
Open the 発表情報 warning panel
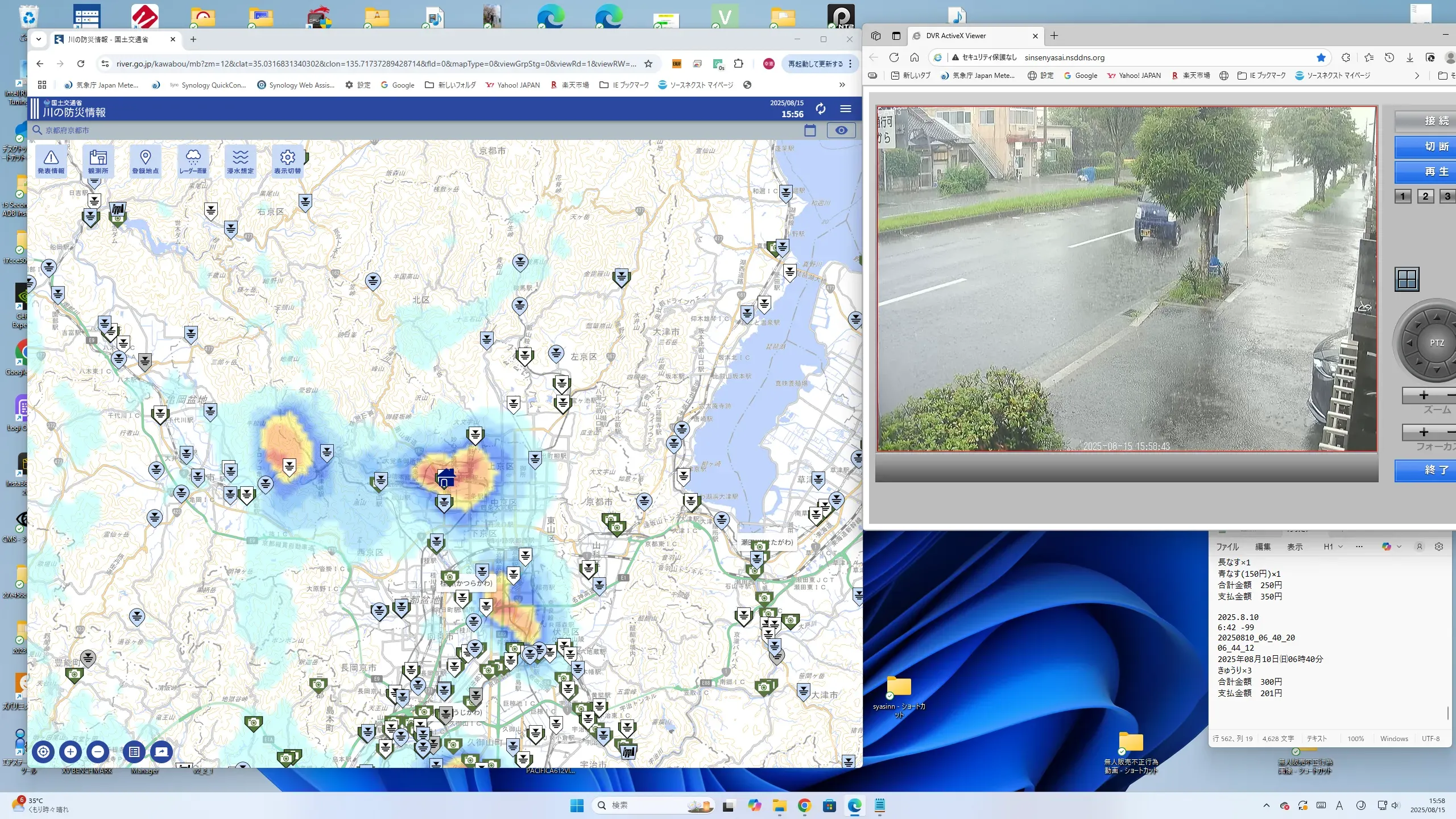tap(51, 162)
